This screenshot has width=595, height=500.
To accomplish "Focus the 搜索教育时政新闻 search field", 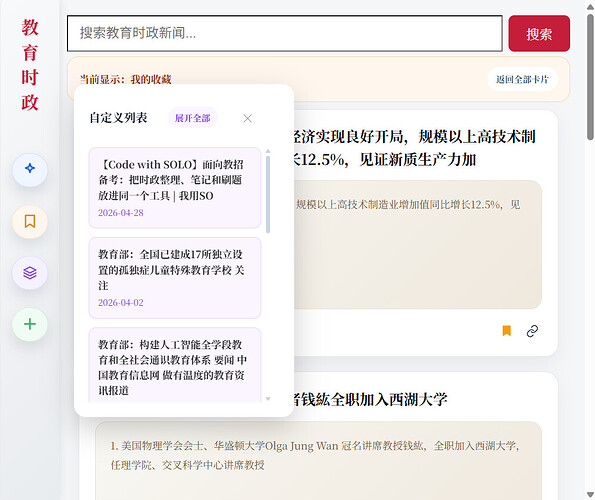I will coord(285,33).
